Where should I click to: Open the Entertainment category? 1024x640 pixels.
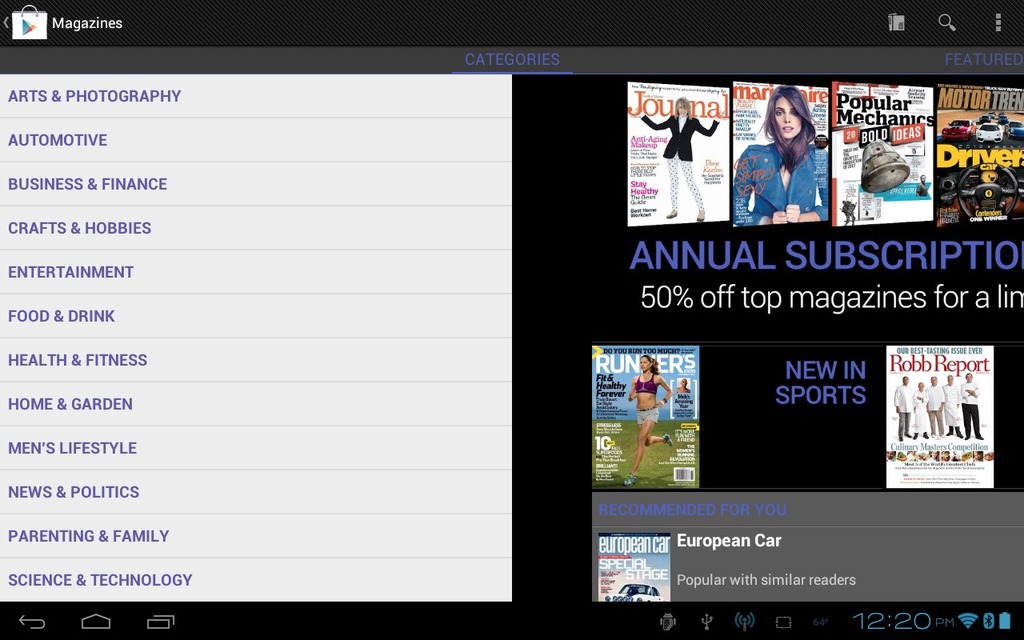pyautogui.click(x=255, y=272)
